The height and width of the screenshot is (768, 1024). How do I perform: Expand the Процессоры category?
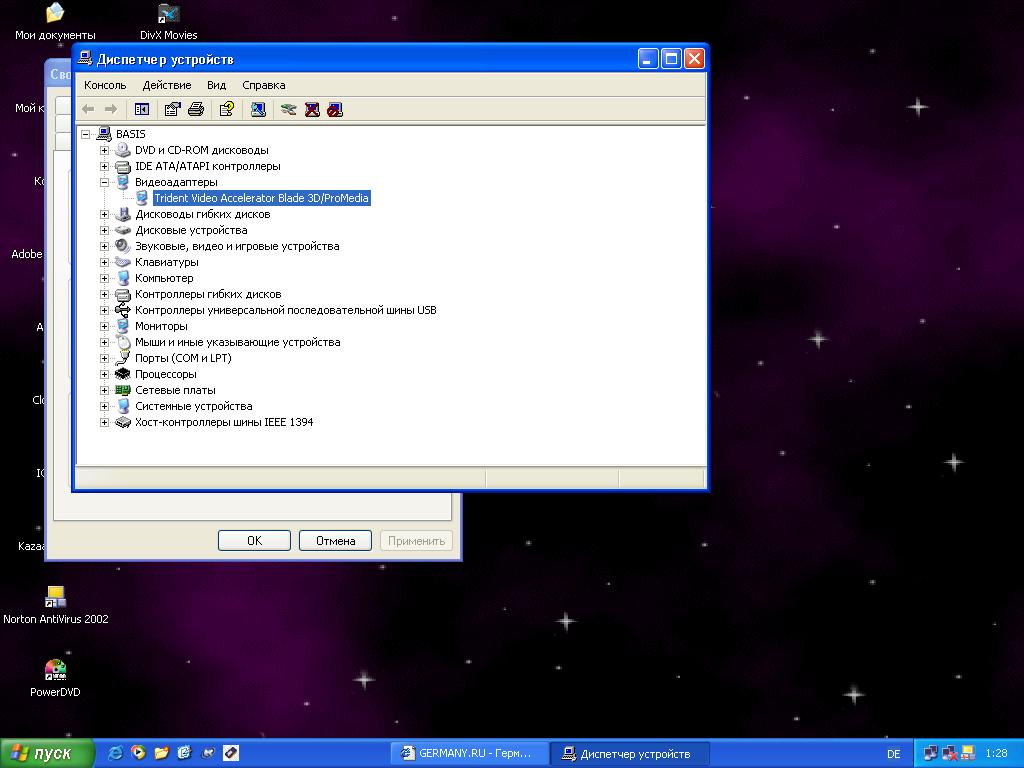pos(104,374)
